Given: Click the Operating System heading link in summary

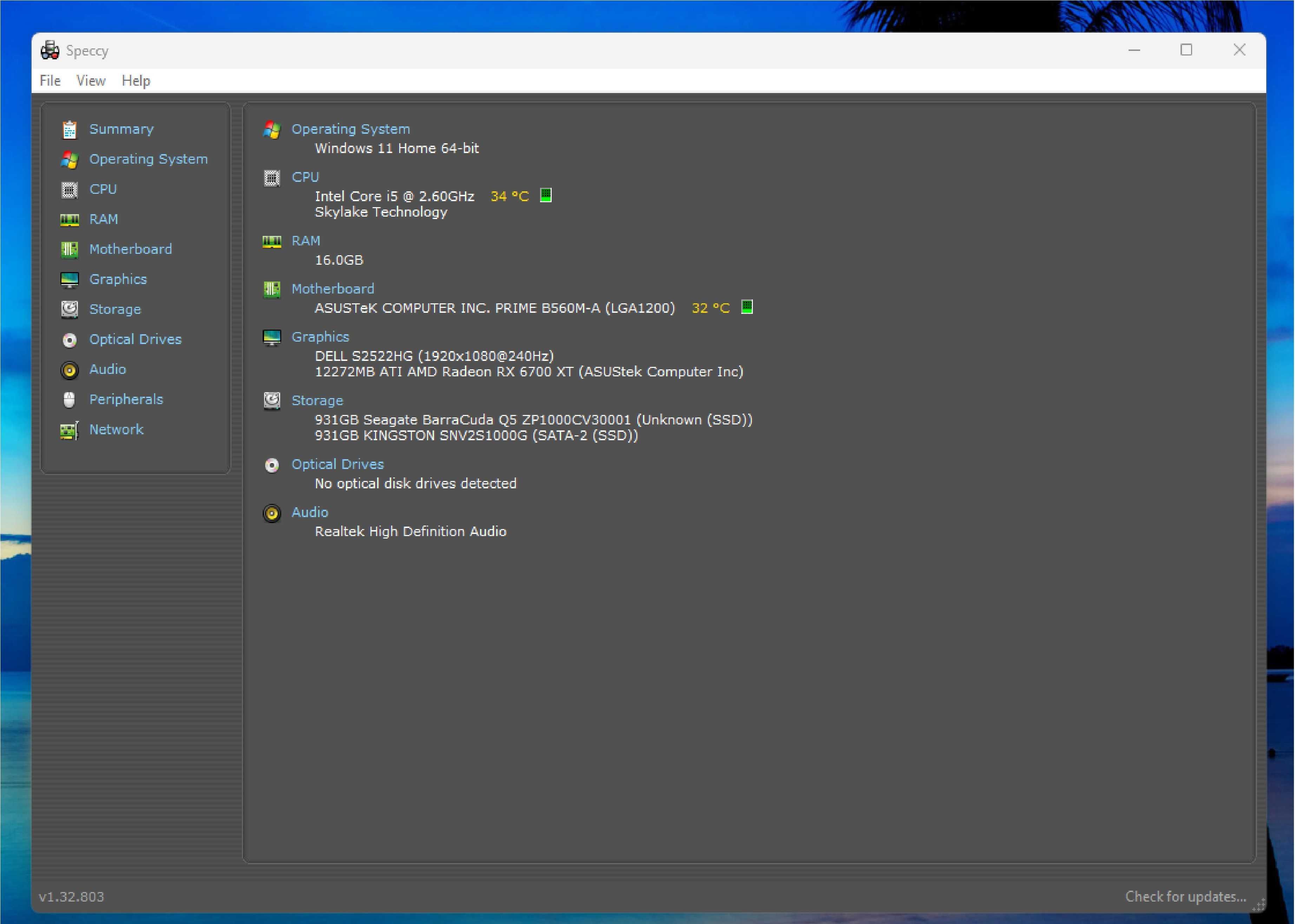Looking at the screenshot, I should [x=350, y=129].
